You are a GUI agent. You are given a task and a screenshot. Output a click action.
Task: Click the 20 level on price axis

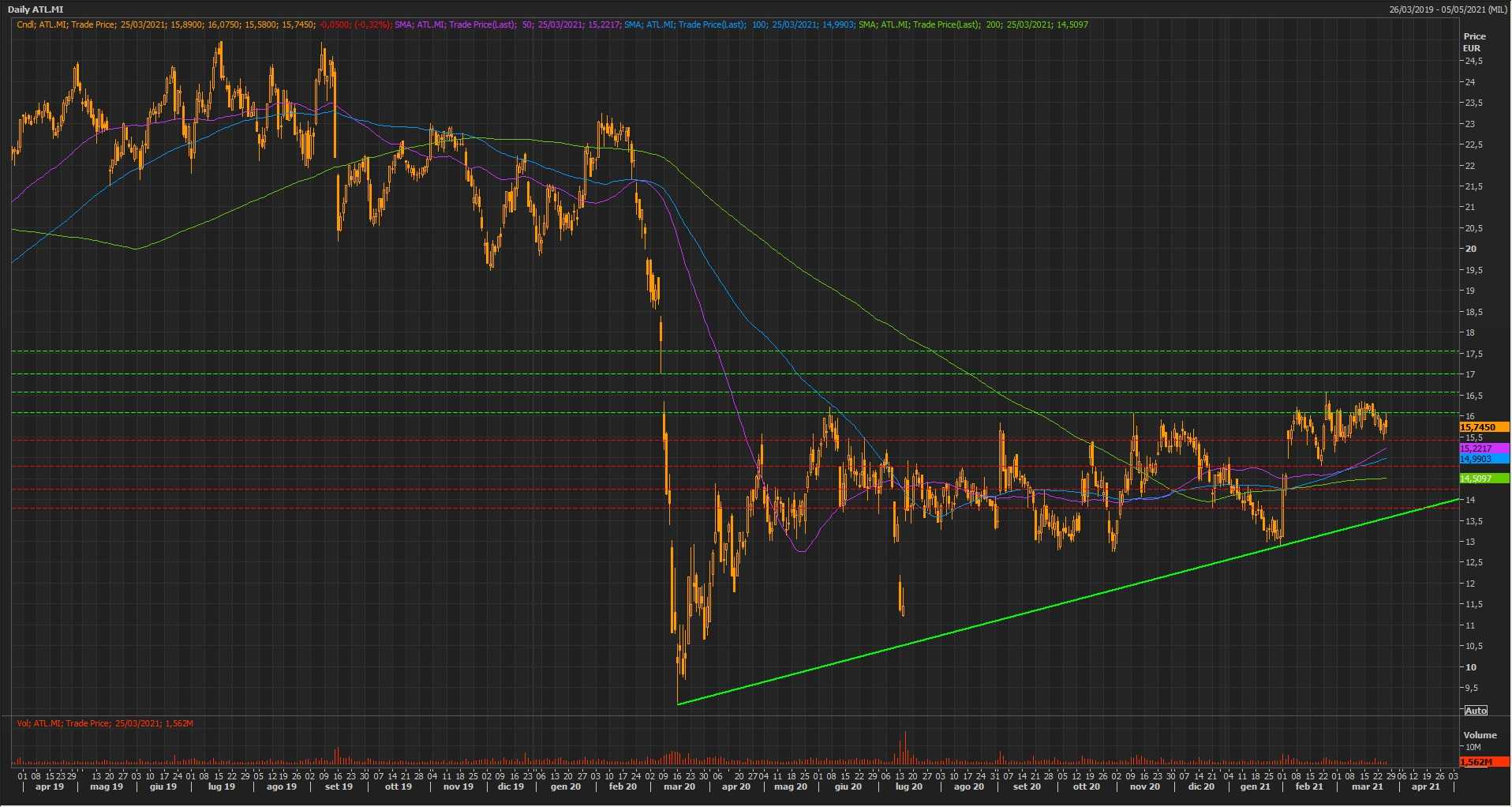pyautogui.click(x=1471, y=249)
